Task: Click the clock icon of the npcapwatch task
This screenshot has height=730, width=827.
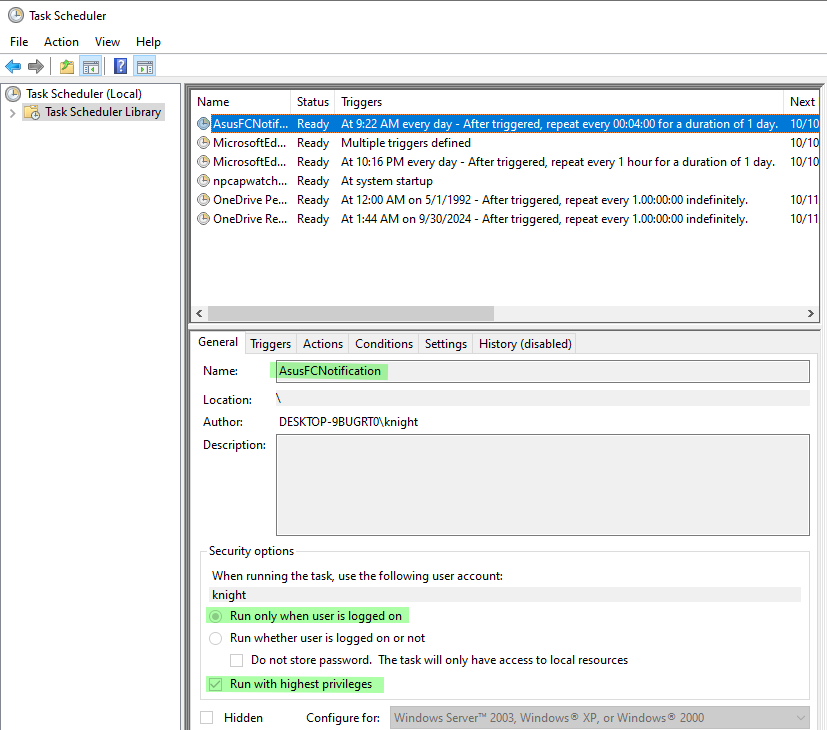Action: 204,181
